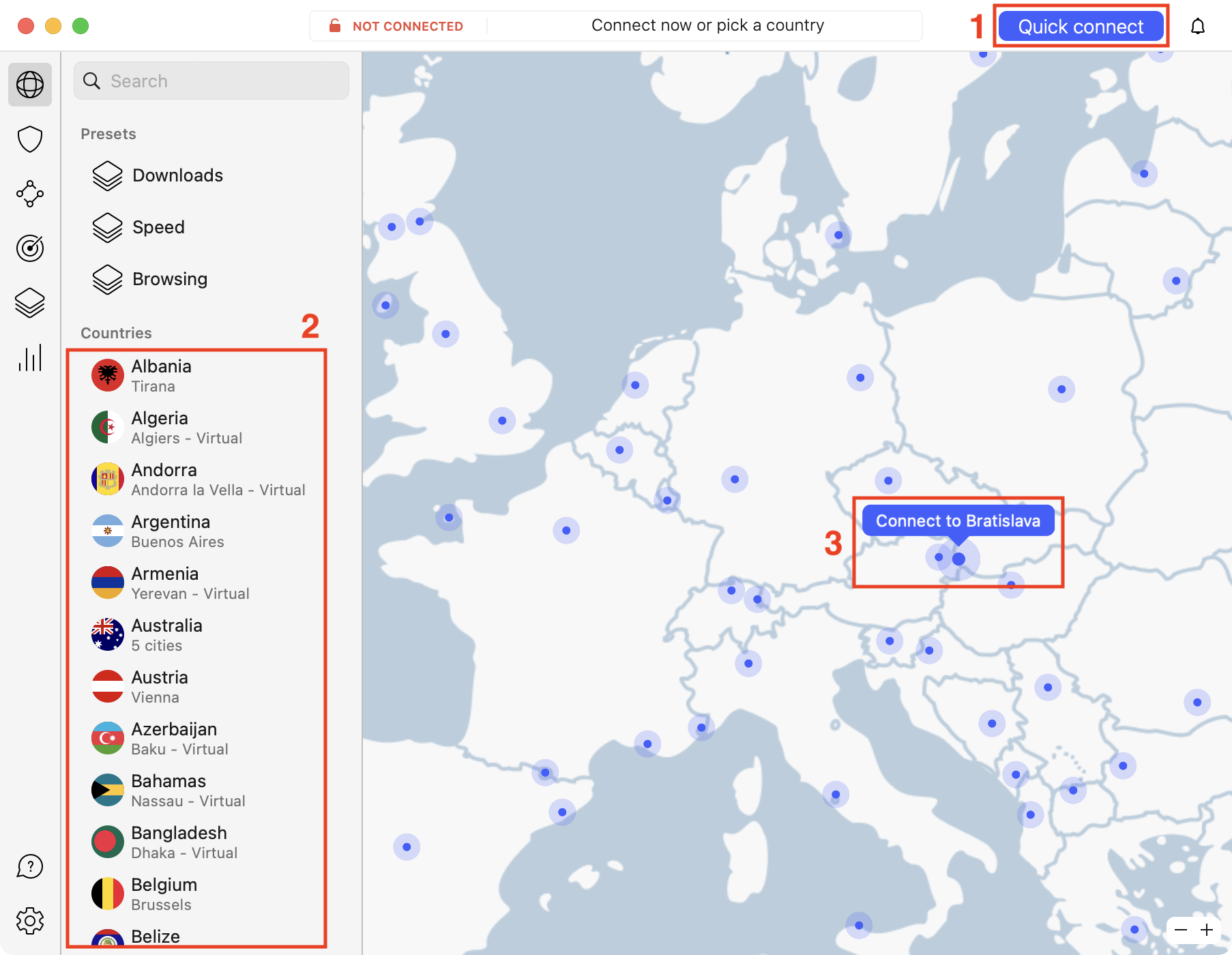
Task: Open the notifications bell
Action: coord(1197,27)
